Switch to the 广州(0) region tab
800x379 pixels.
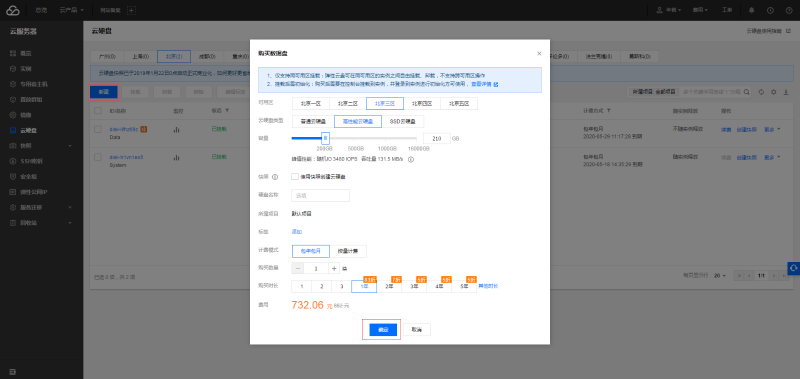pyautogui.click(x=107, y=57)
